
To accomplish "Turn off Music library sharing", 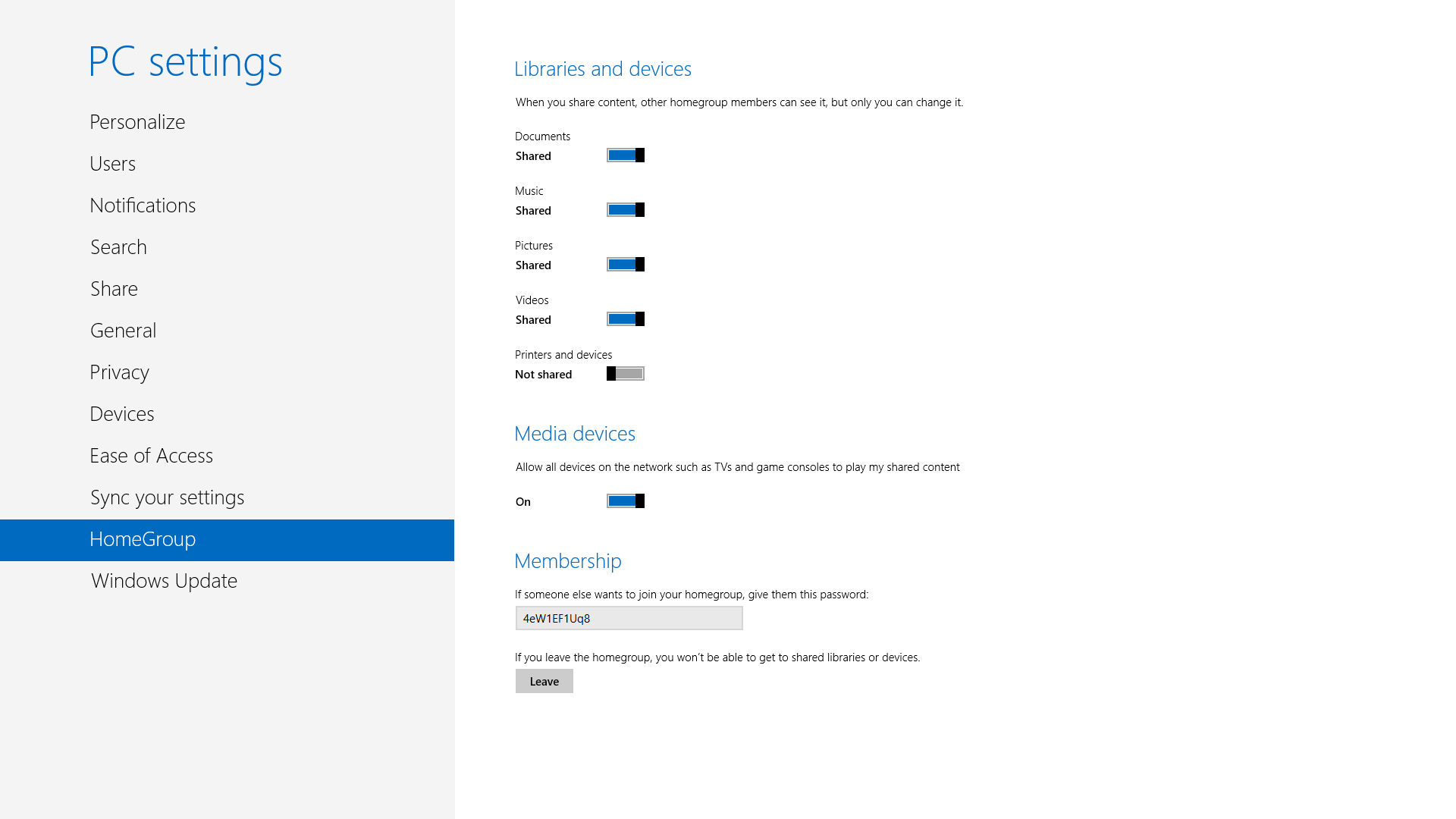I will coord(626,210).
